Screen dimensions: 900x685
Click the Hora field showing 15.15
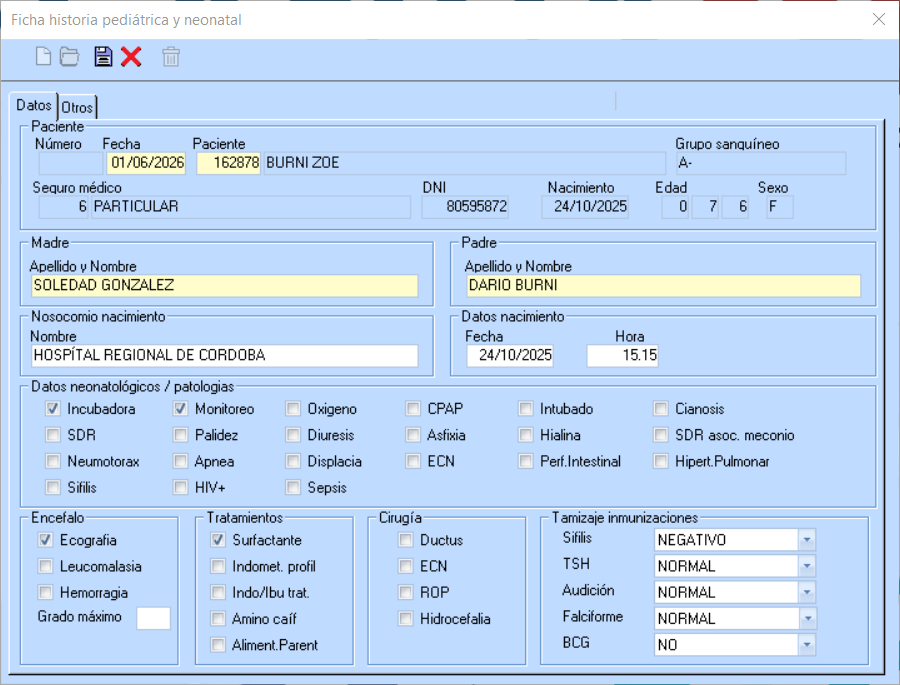click(622, 355)
